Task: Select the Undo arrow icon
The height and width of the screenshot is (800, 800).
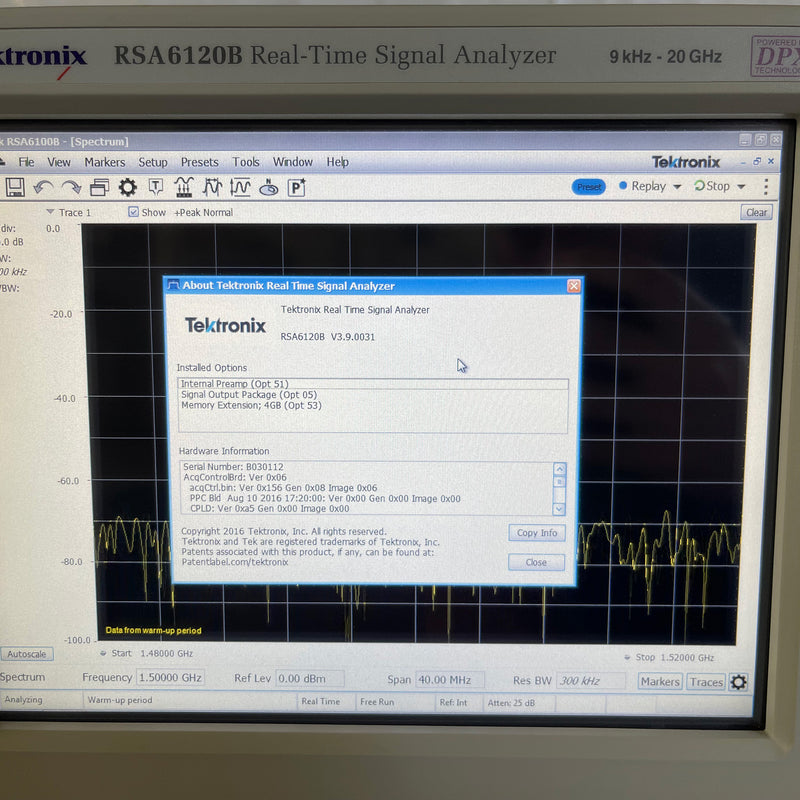Action: click(x=42, y=187)
